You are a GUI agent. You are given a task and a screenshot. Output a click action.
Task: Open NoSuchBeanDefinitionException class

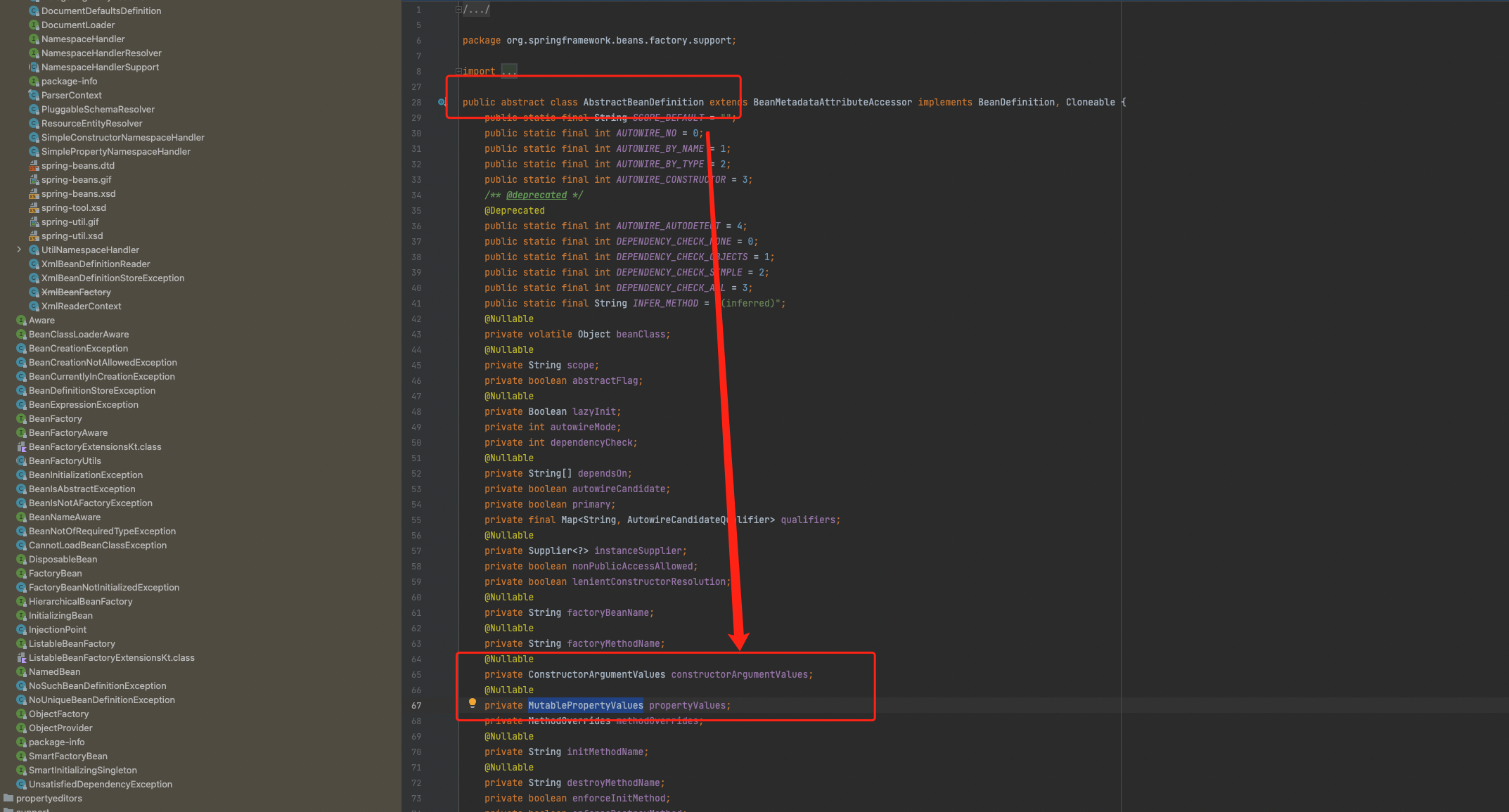pyautogui.click(x=98, y=685)
